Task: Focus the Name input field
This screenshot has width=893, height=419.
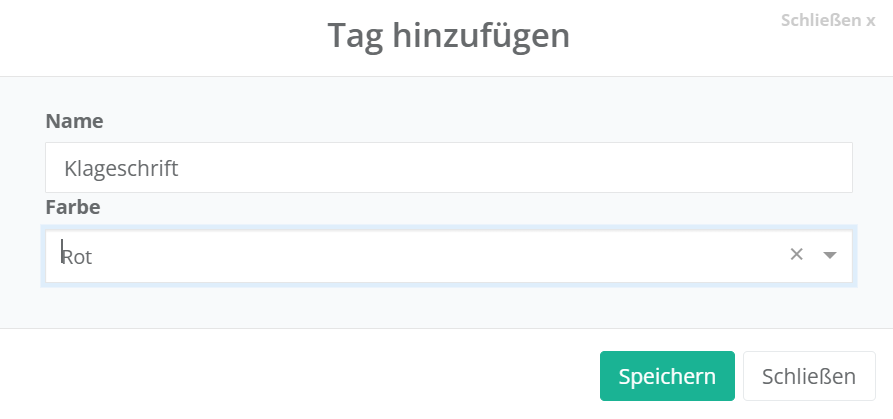Action: (448, 167)
